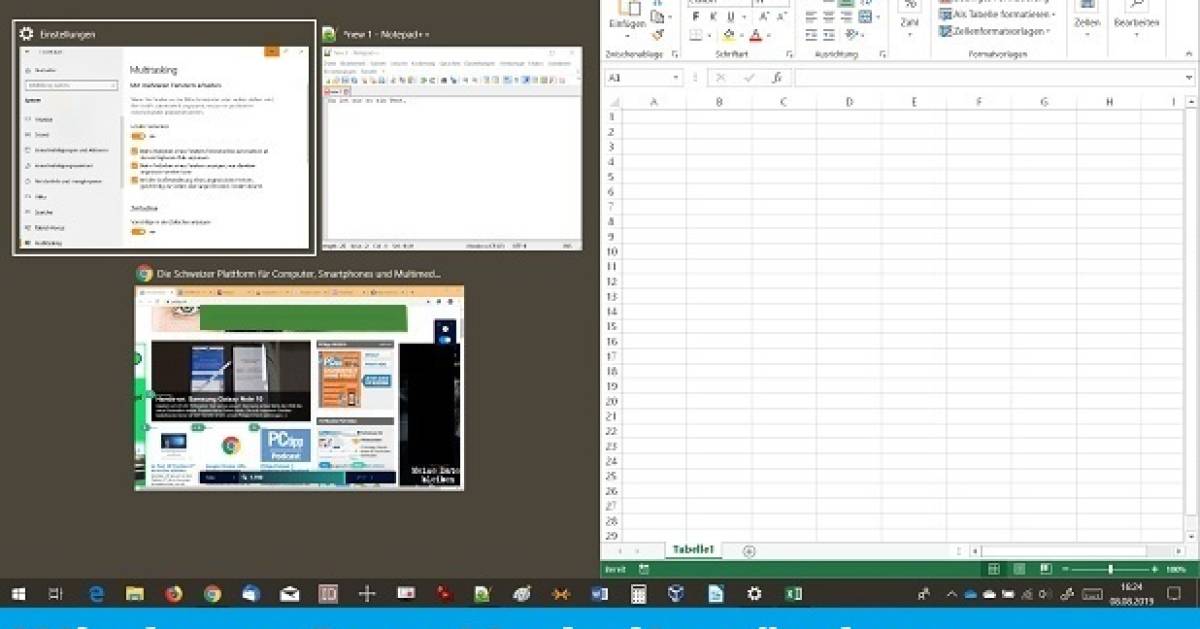Open the Zwischenablage dialog launcher
The height and width of the screenshot is (629, 1200).
675,53
